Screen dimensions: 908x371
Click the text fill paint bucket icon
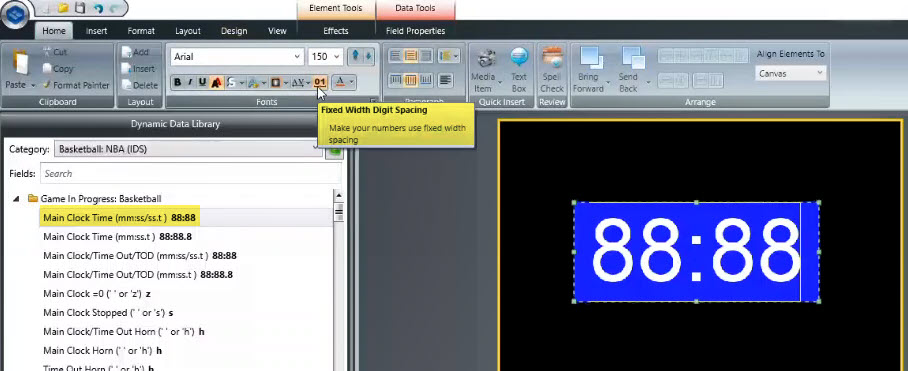click(x=253, y=83)
